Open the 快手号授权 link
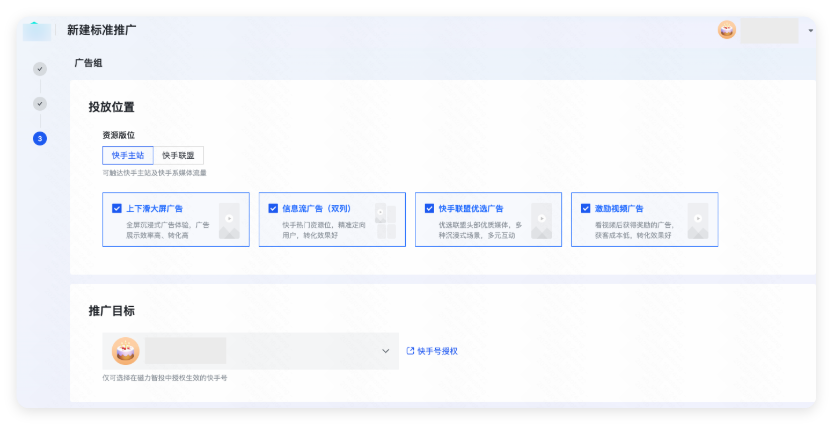Image resolution: width=832 pixels, height=424 pixels. click(437, 351)
